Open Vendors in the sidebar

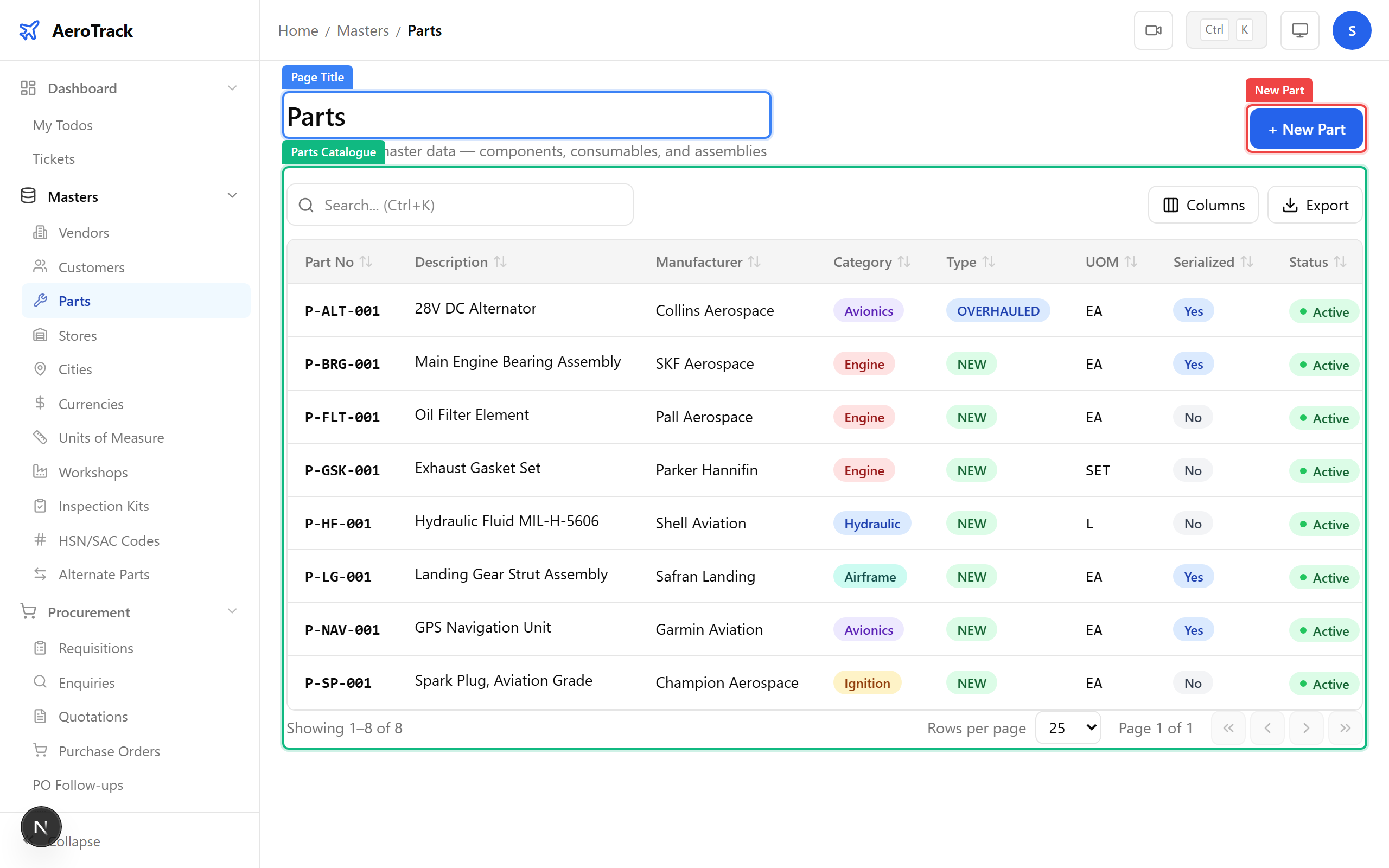(83, 233)
